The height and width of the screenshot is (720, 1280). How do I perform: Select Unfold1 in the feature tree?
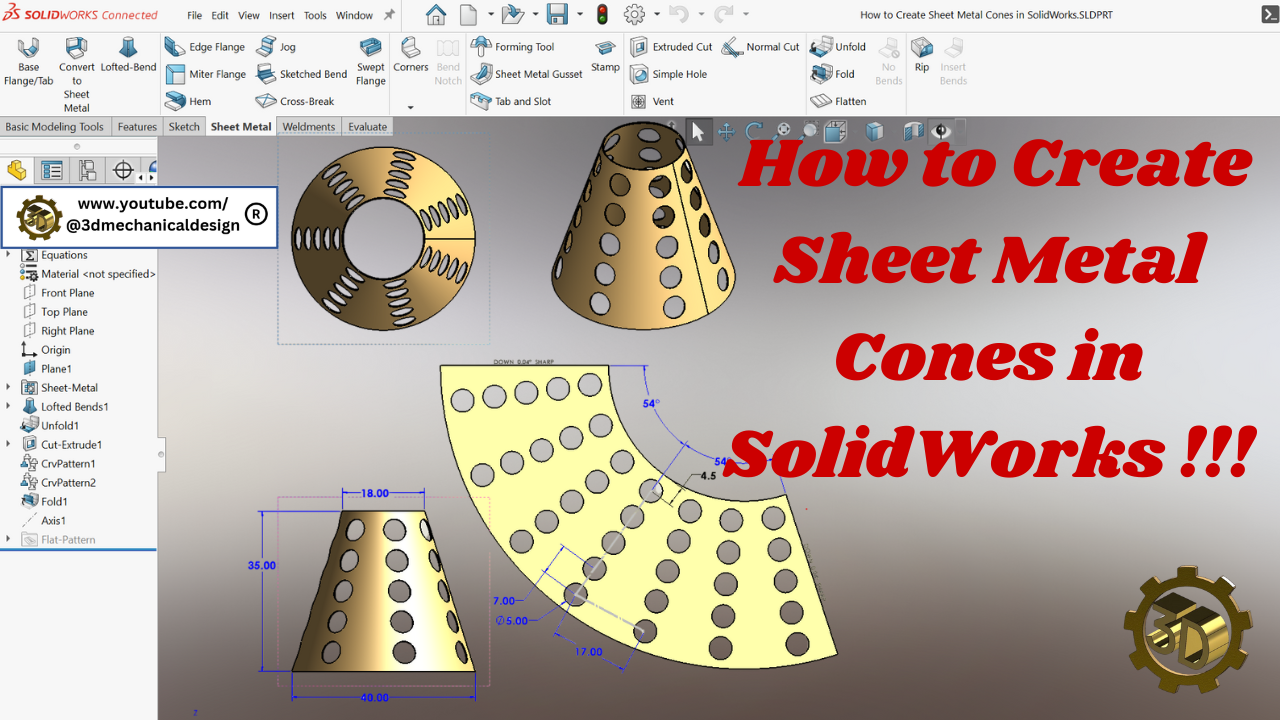click(59, 426)
